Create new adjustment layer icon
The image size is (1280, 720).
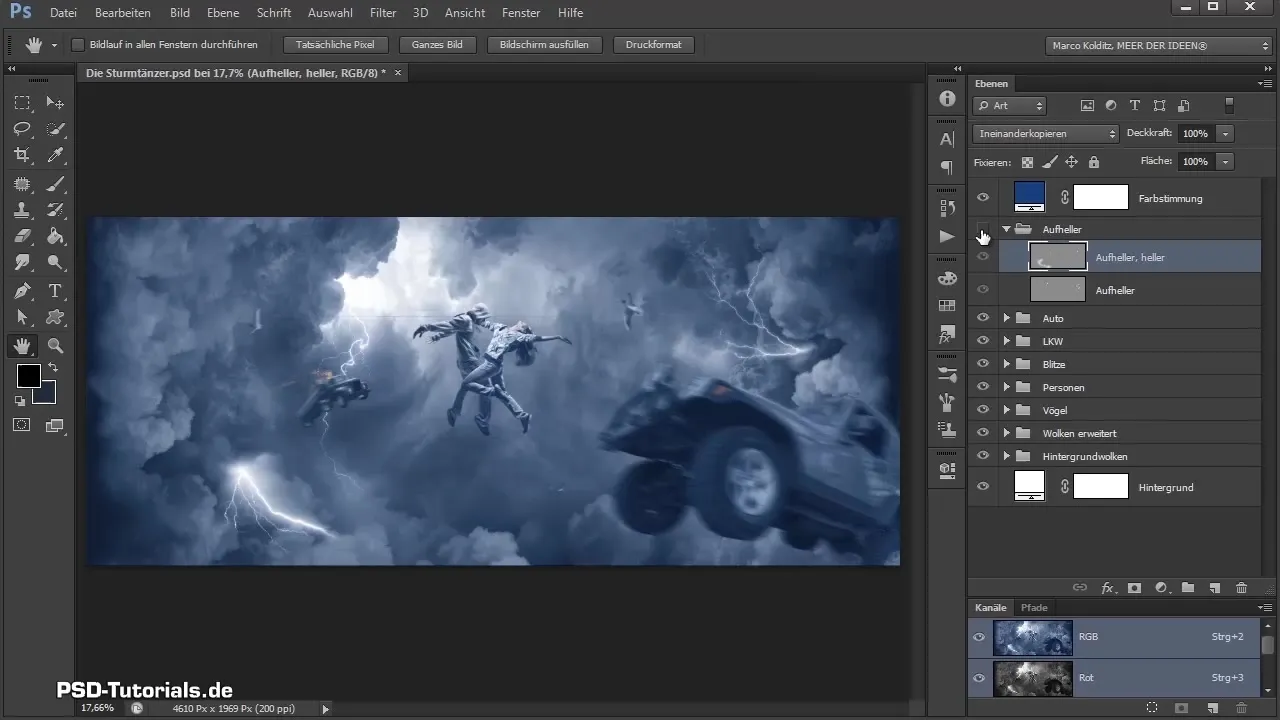[1161, 588]
